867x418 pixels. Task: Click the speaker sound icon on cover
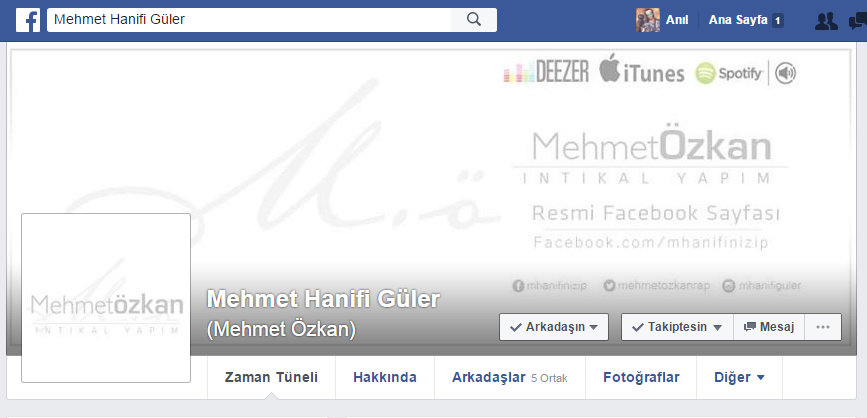[x=785, y=73]
